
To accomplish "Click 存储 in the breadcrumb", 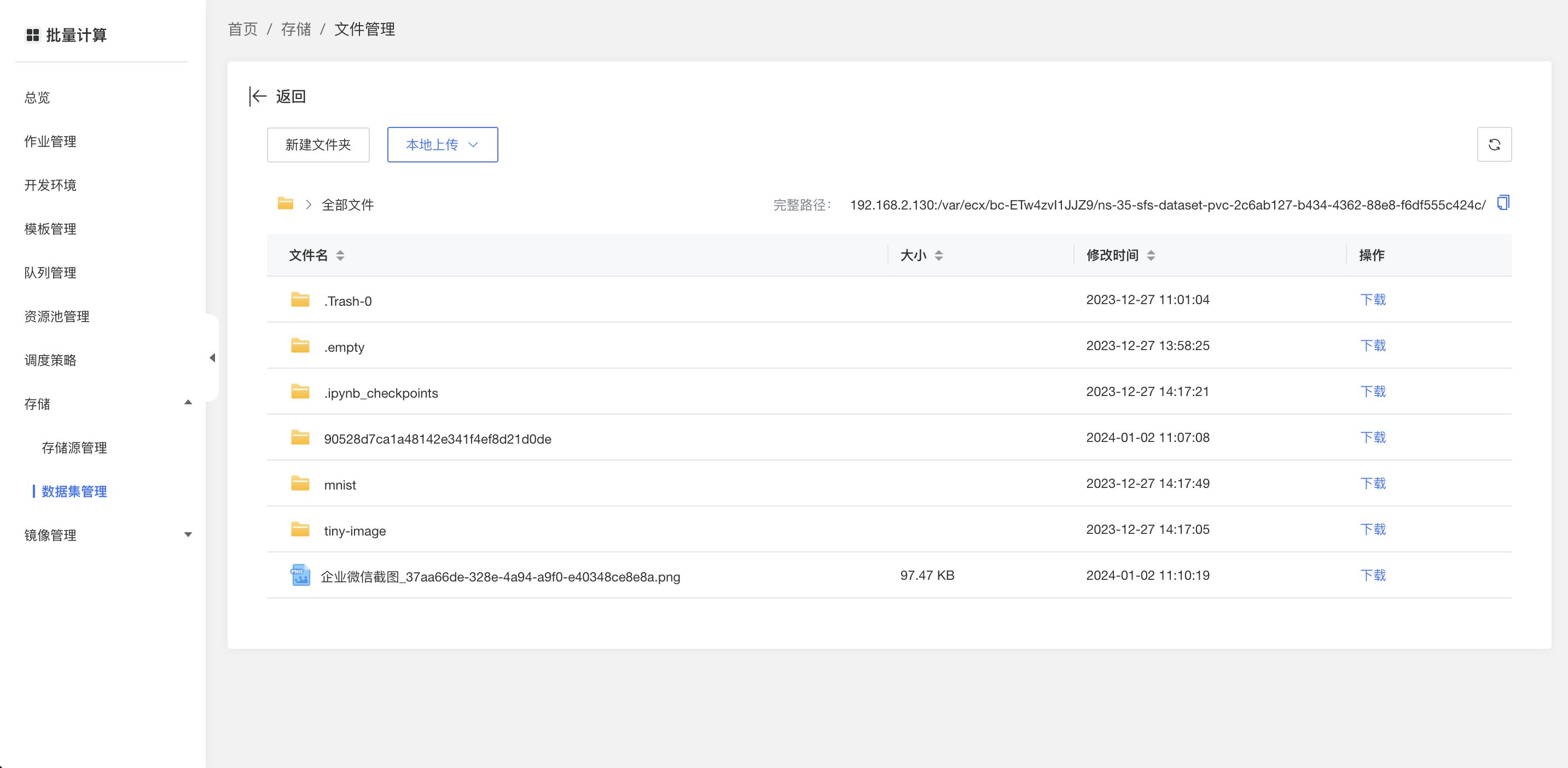I will pos(296,29).
